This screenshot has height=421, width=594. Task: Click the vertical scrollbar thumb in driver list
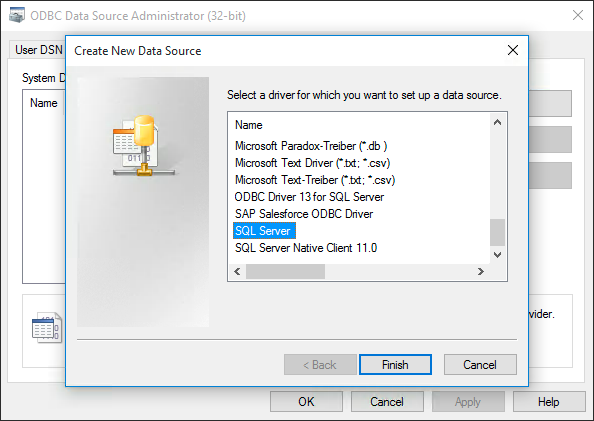tap(497, 232)
